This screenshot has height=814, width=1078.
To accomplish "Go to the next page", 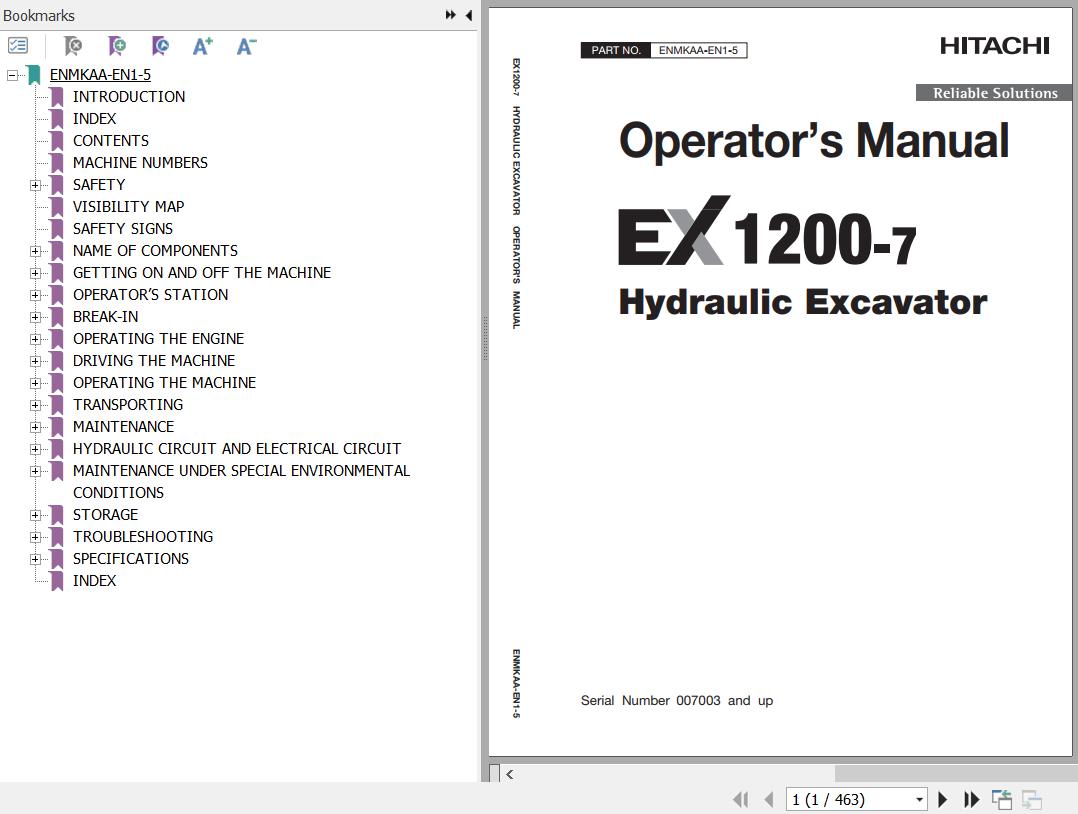I will 943,799.
